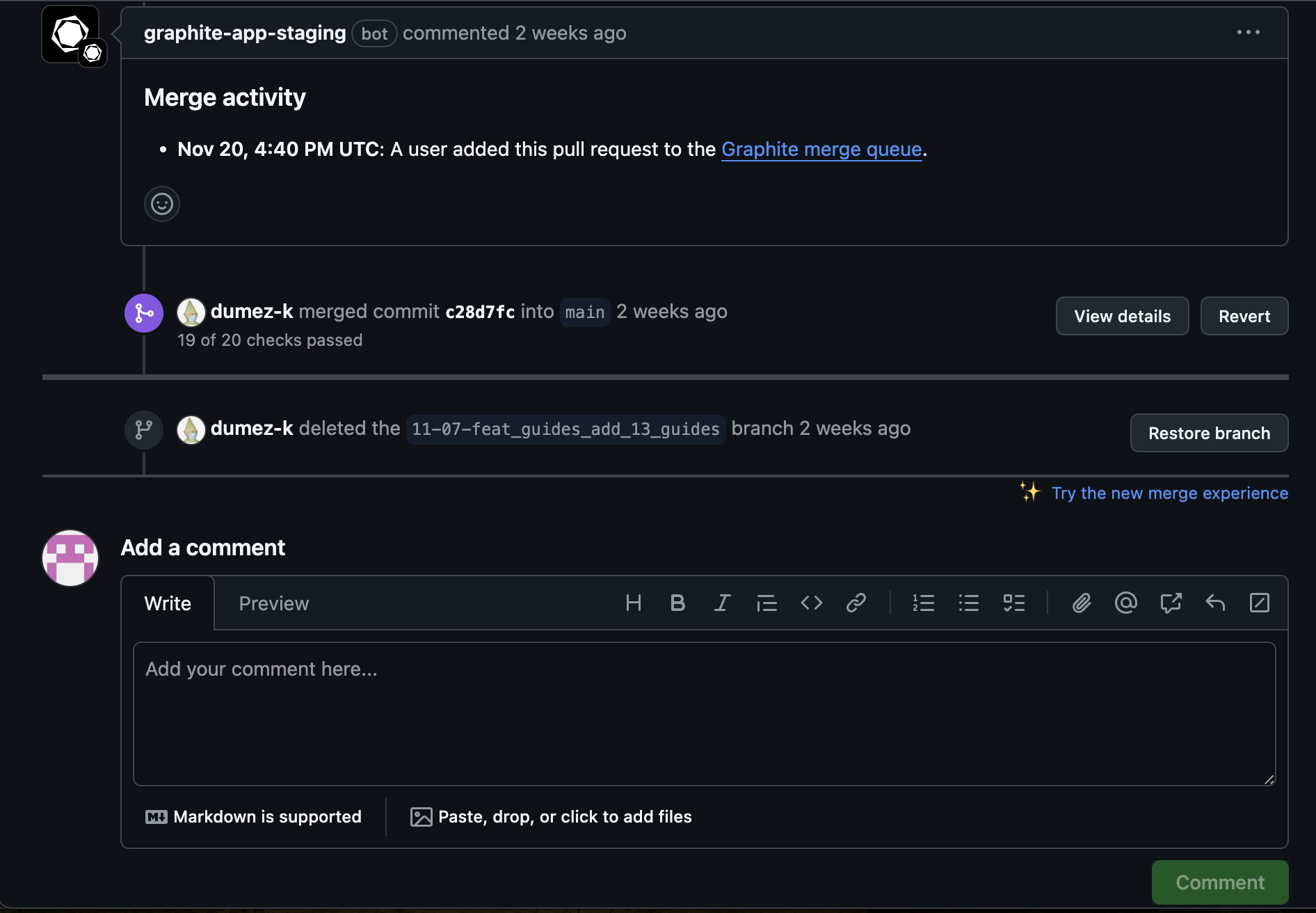The width and height of the screenshot is (1316, 913).
Task: Select the Write tab
Action: point(167,603)
